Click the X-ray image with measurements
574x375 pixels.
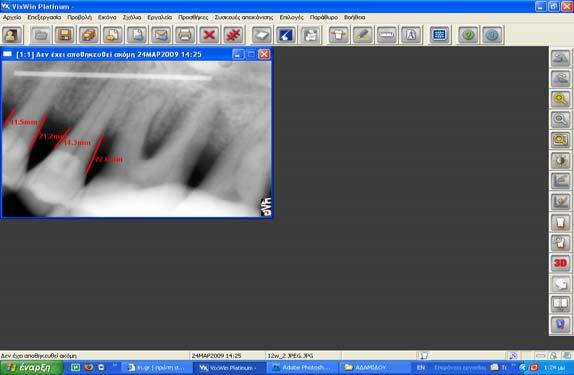tap(137, 139)
